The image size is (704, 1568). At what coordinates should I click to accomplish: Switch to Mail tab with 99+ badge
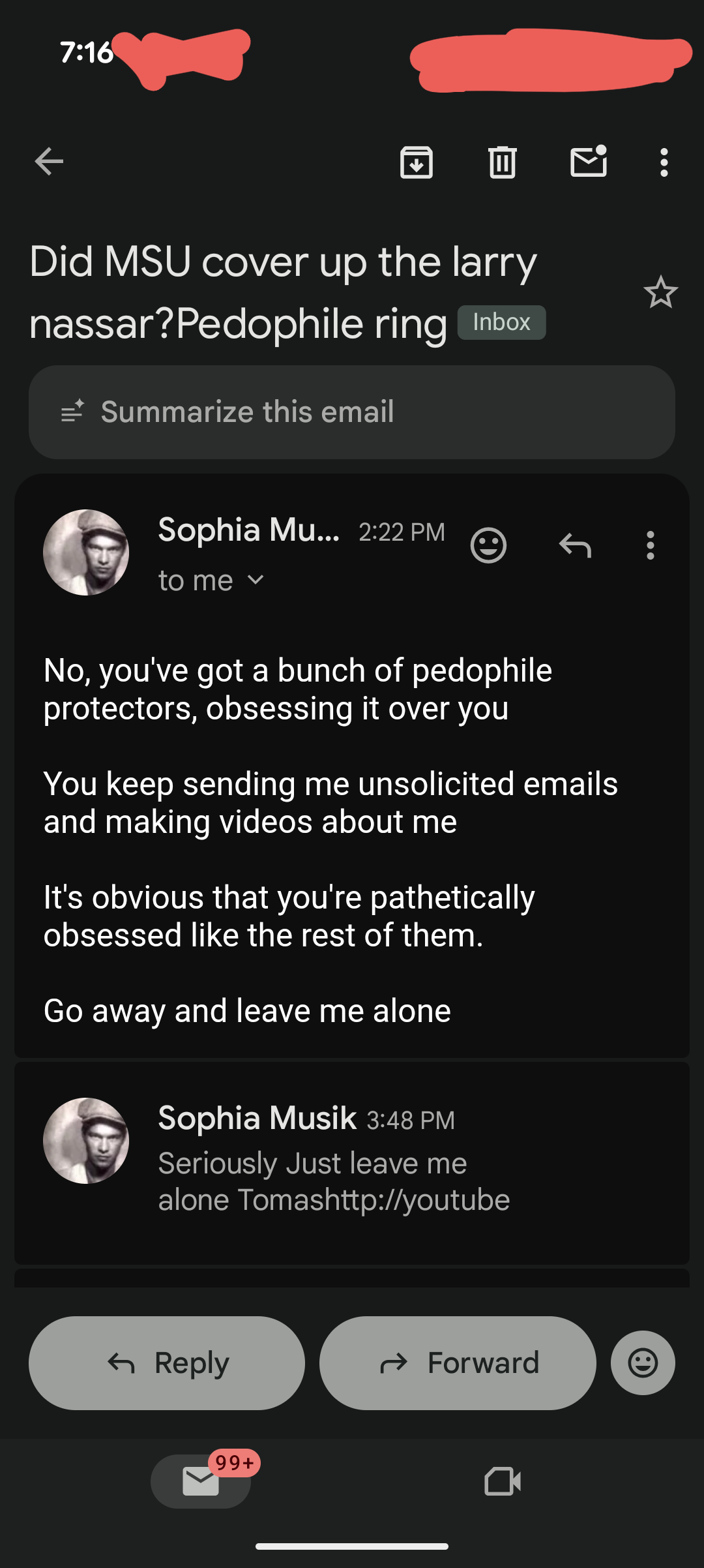pos(201,1481)
